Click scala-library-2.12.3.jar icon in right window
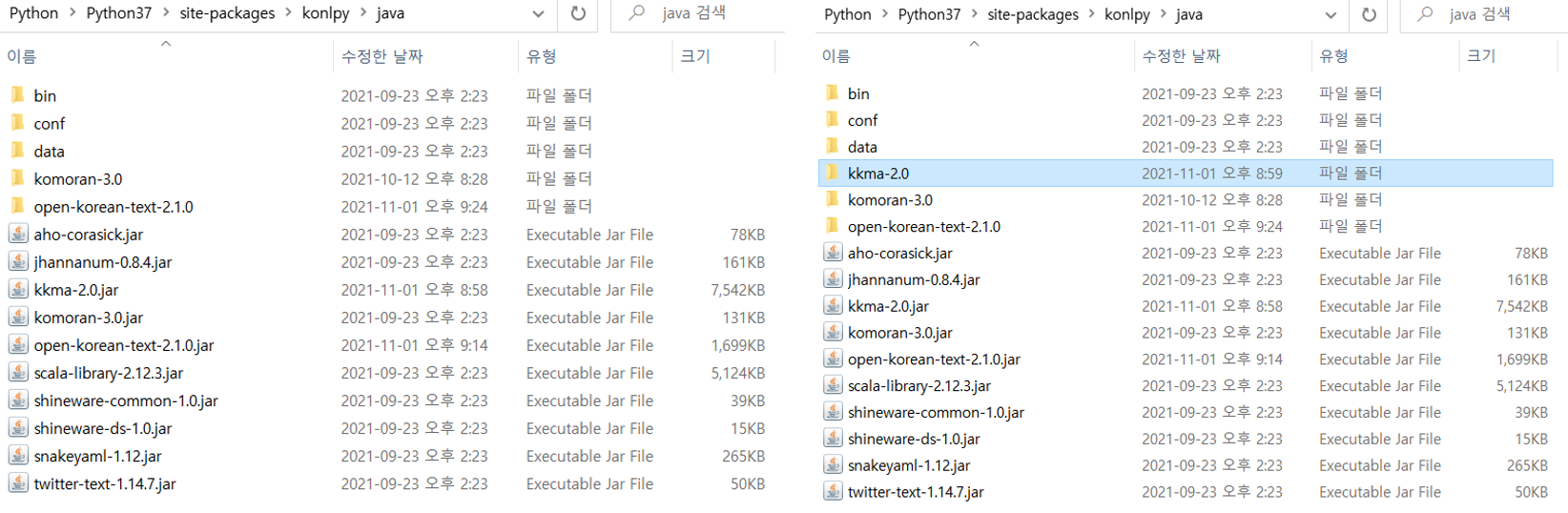The image size is (1568, 513). point(833,385)
